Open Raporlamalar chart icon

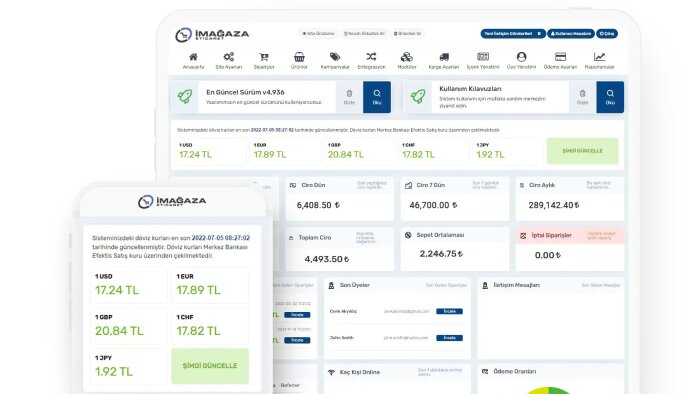pos(599,57)
